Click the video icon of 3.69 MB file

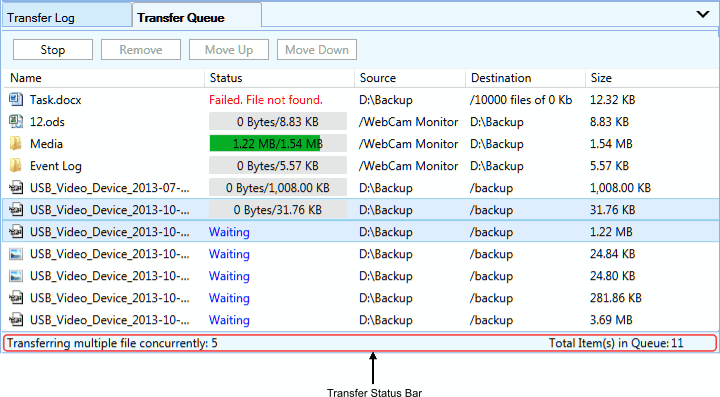tap(16, 319)
